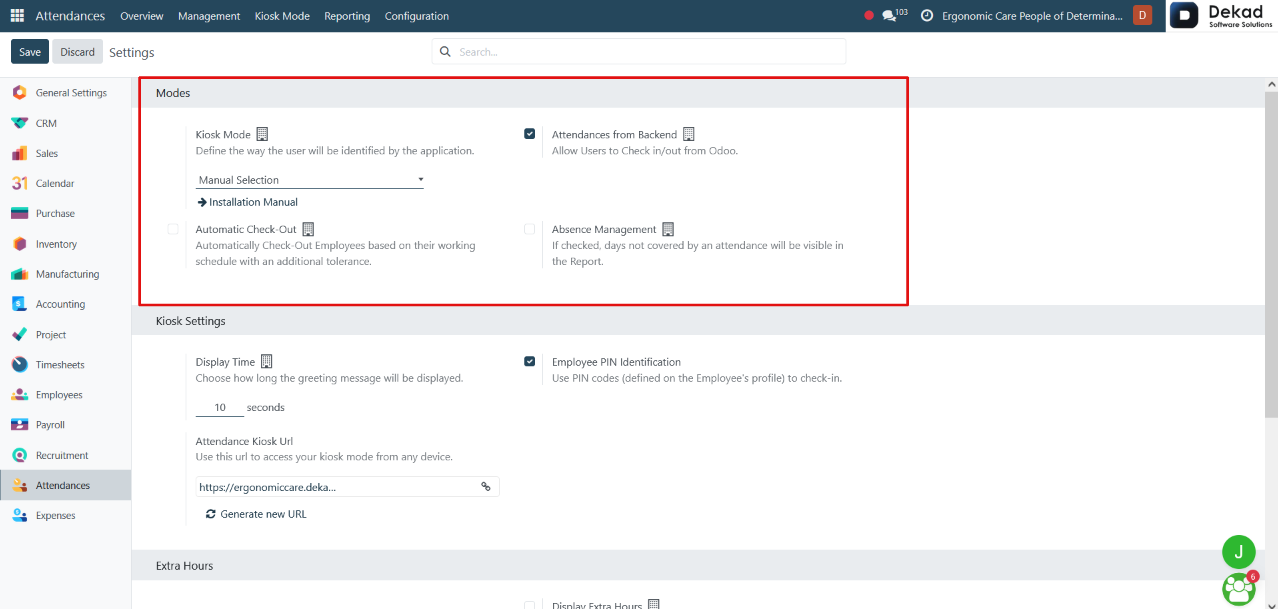
Task: Click the Expenses sidebar icon
Action: click(x=19, y=515)
